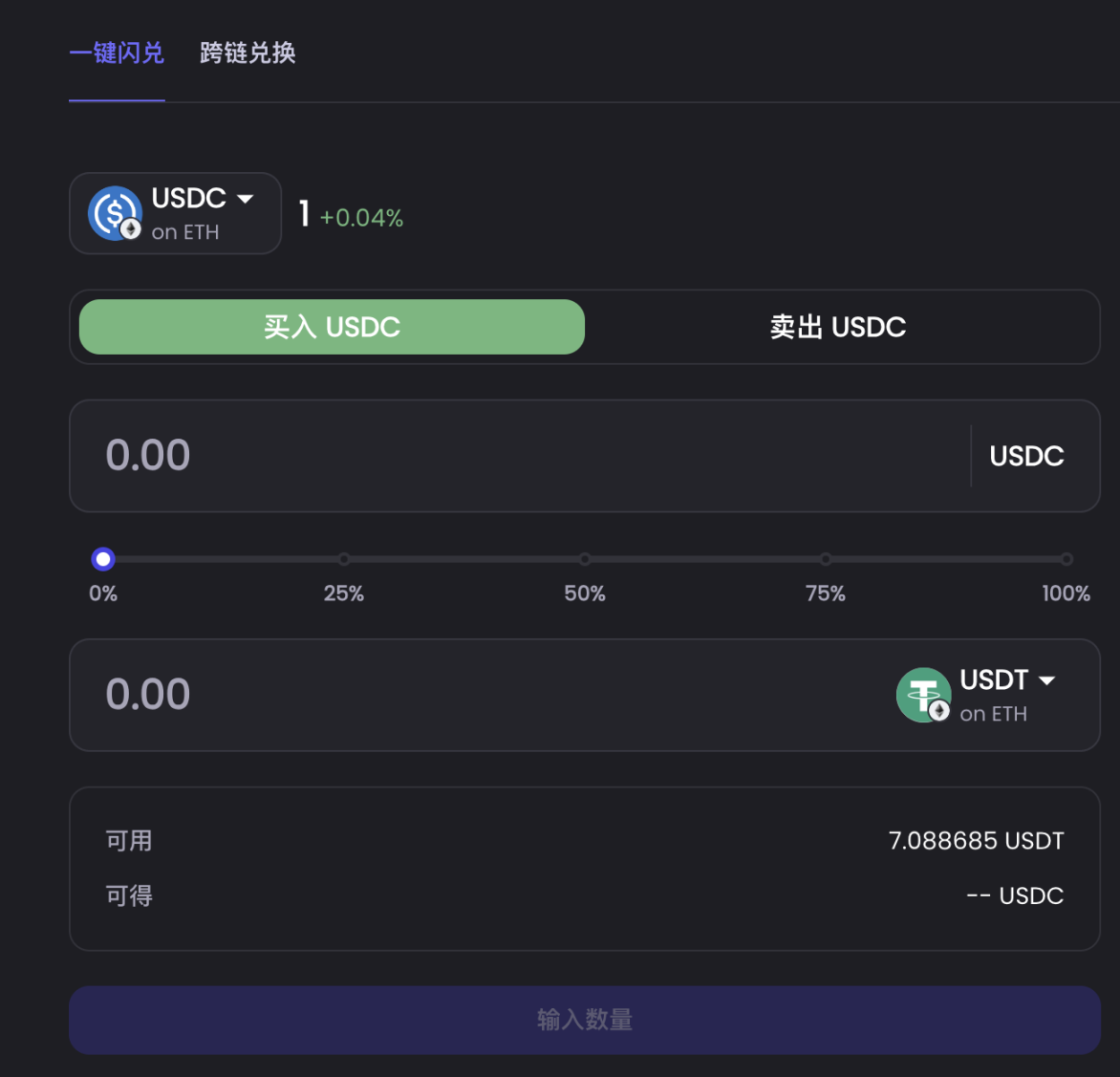The height and width of the screenshot is (1077, 1120).
Task: Jump slider to the 100% point
Action: pos(1066,559)
